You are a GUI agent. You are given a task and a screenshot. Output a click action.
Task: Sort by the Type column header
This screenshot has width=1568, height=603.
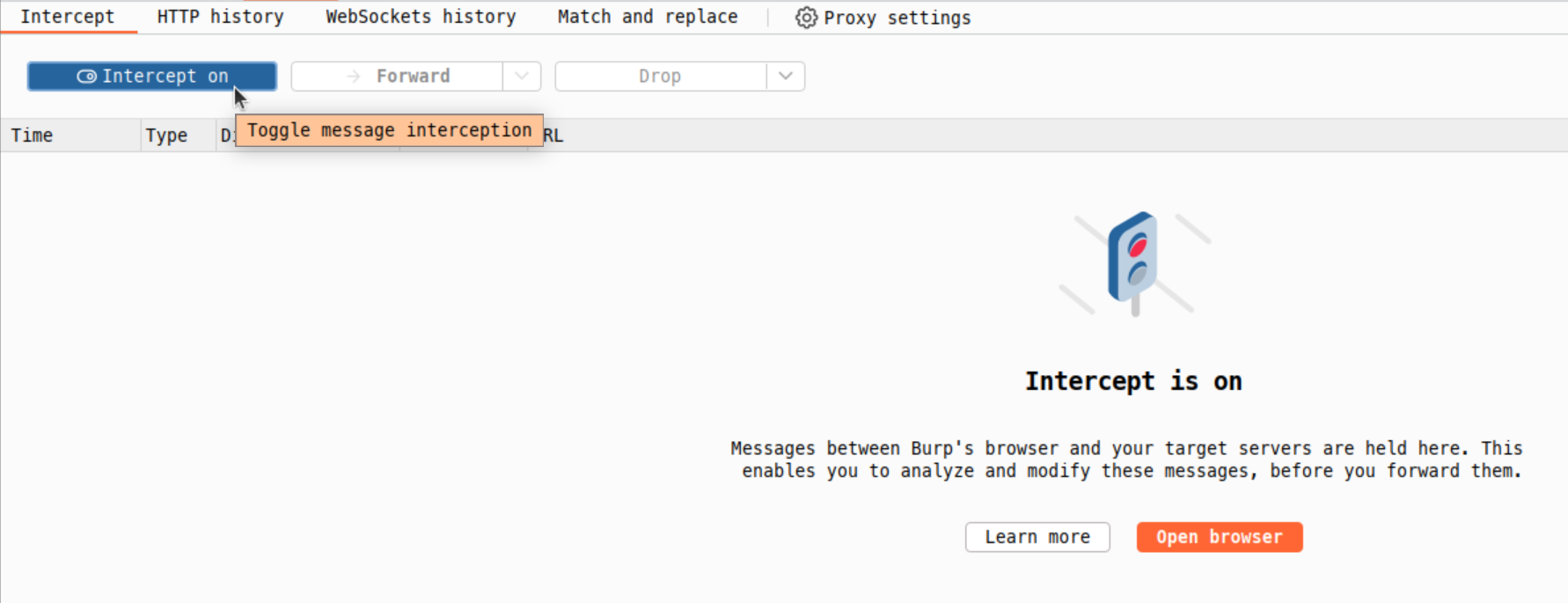(x=179, y=136)
